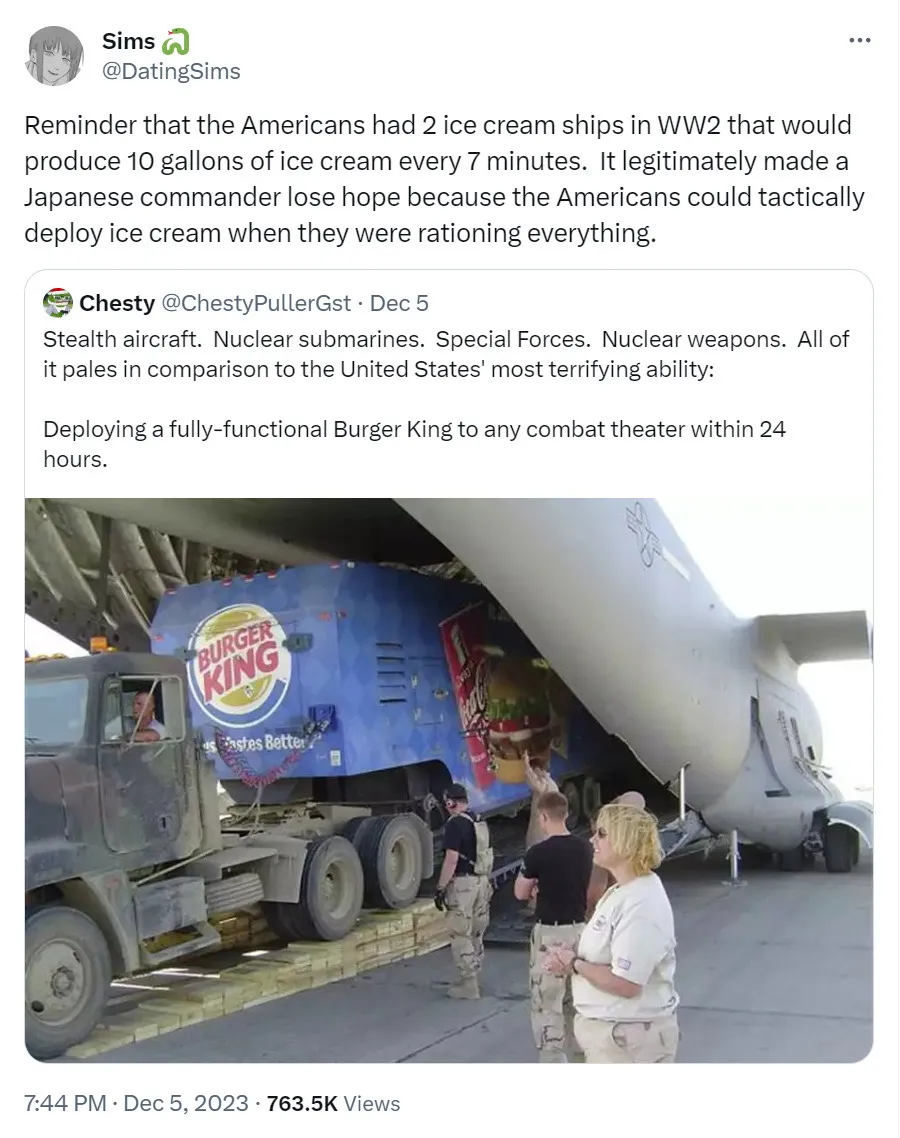Click Chesty's frog avatar

point(57,302)
